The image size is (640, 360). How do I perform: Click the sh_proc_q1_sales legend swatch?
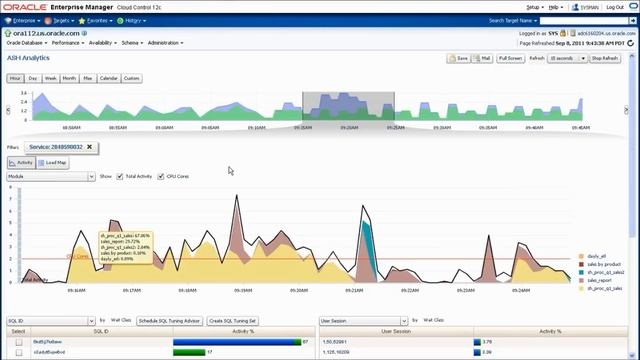581,289
